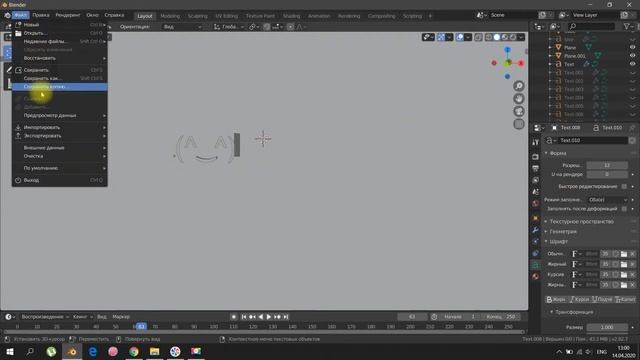Jump to the first frame in the timeline
This screenshot has width=640, height=360.
tap(244, 317)
